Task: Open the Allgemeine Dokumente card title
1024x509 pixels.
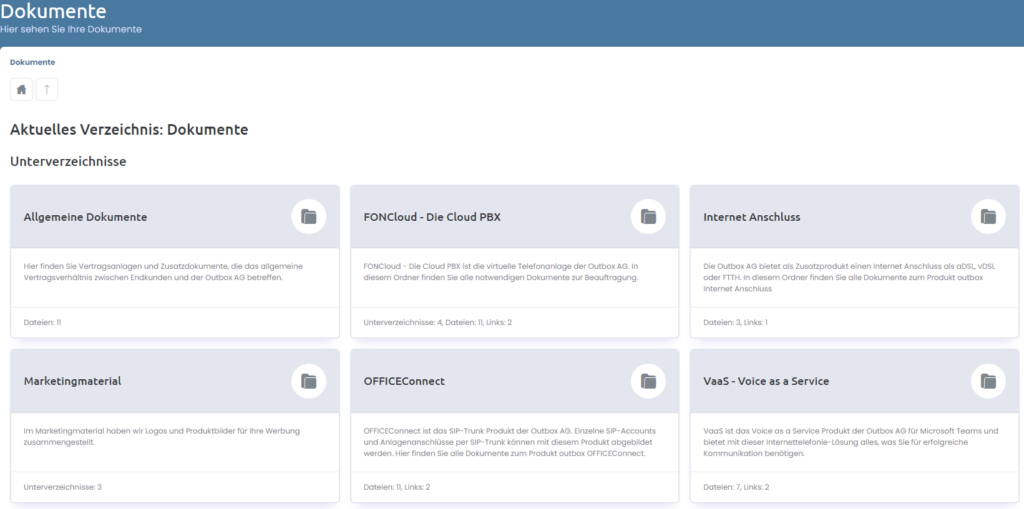Action: point(86,217)
